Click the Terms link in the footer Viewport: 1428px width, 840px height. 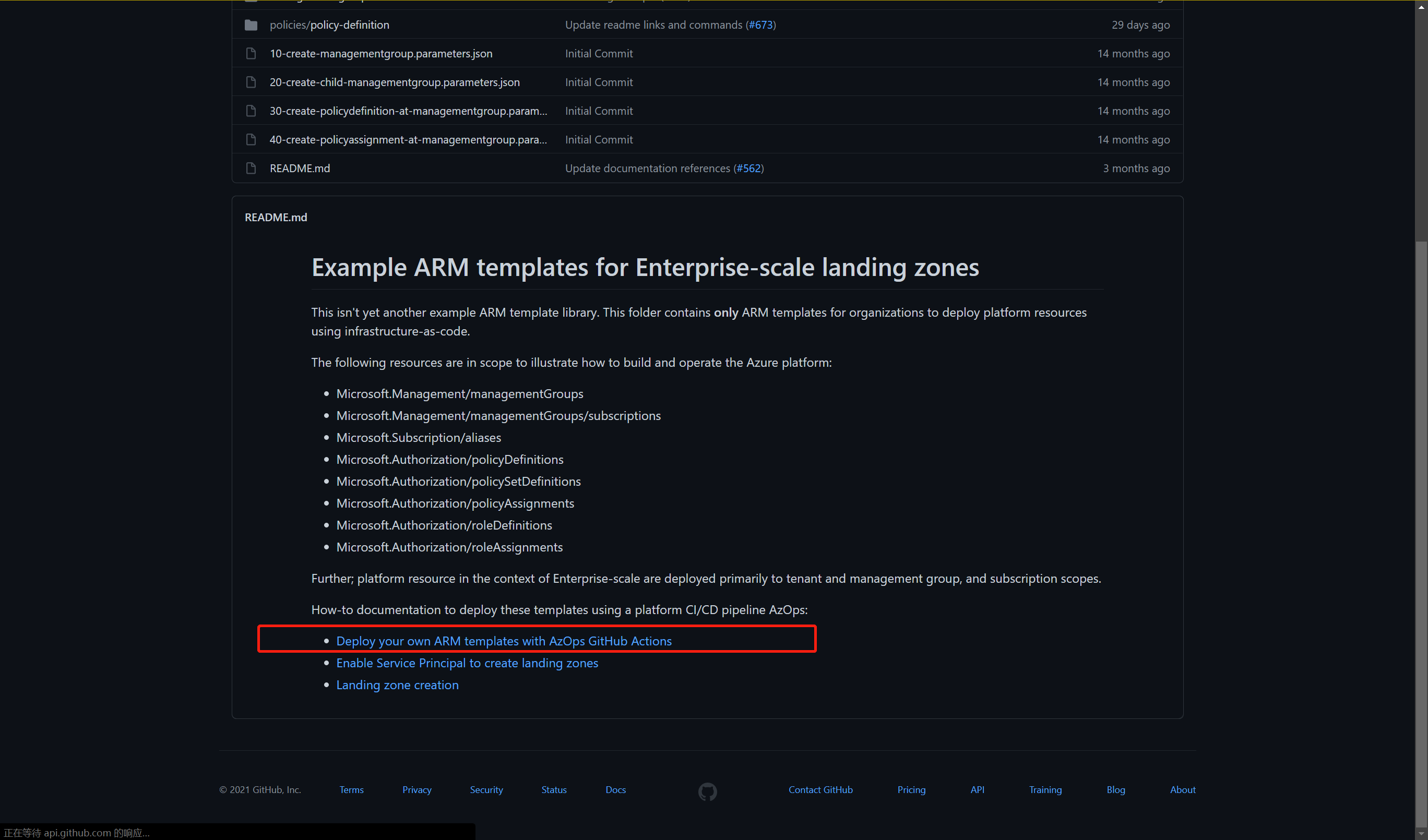pos(351,789)
